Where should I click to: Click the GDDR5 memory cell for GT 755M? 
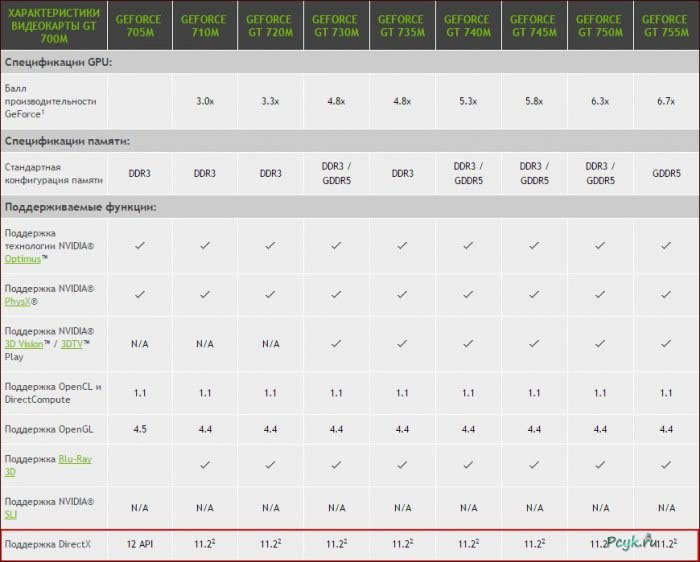tap(667, 174)
